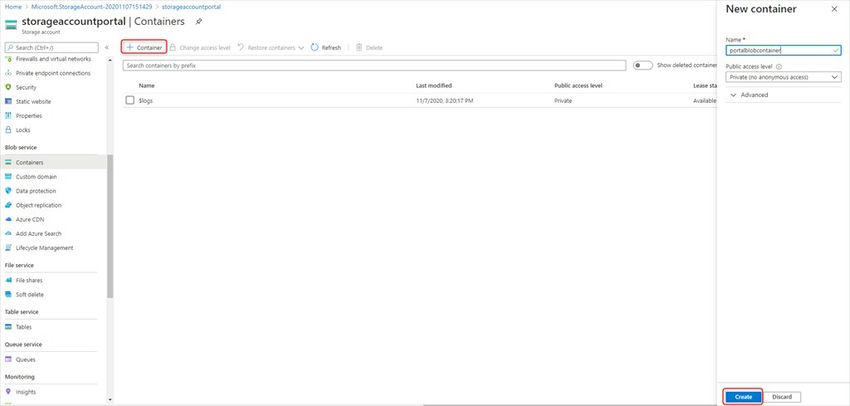850x406 pixels.
Task: Click Change access level in toolbar
Action: click(200, 48)
